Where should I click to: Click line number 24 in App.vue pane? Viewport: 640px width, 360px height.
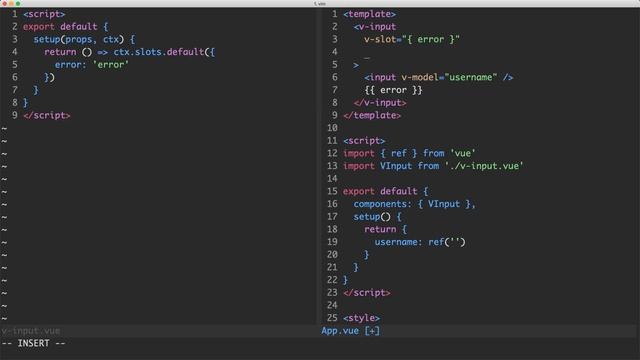tap(332, 305)
